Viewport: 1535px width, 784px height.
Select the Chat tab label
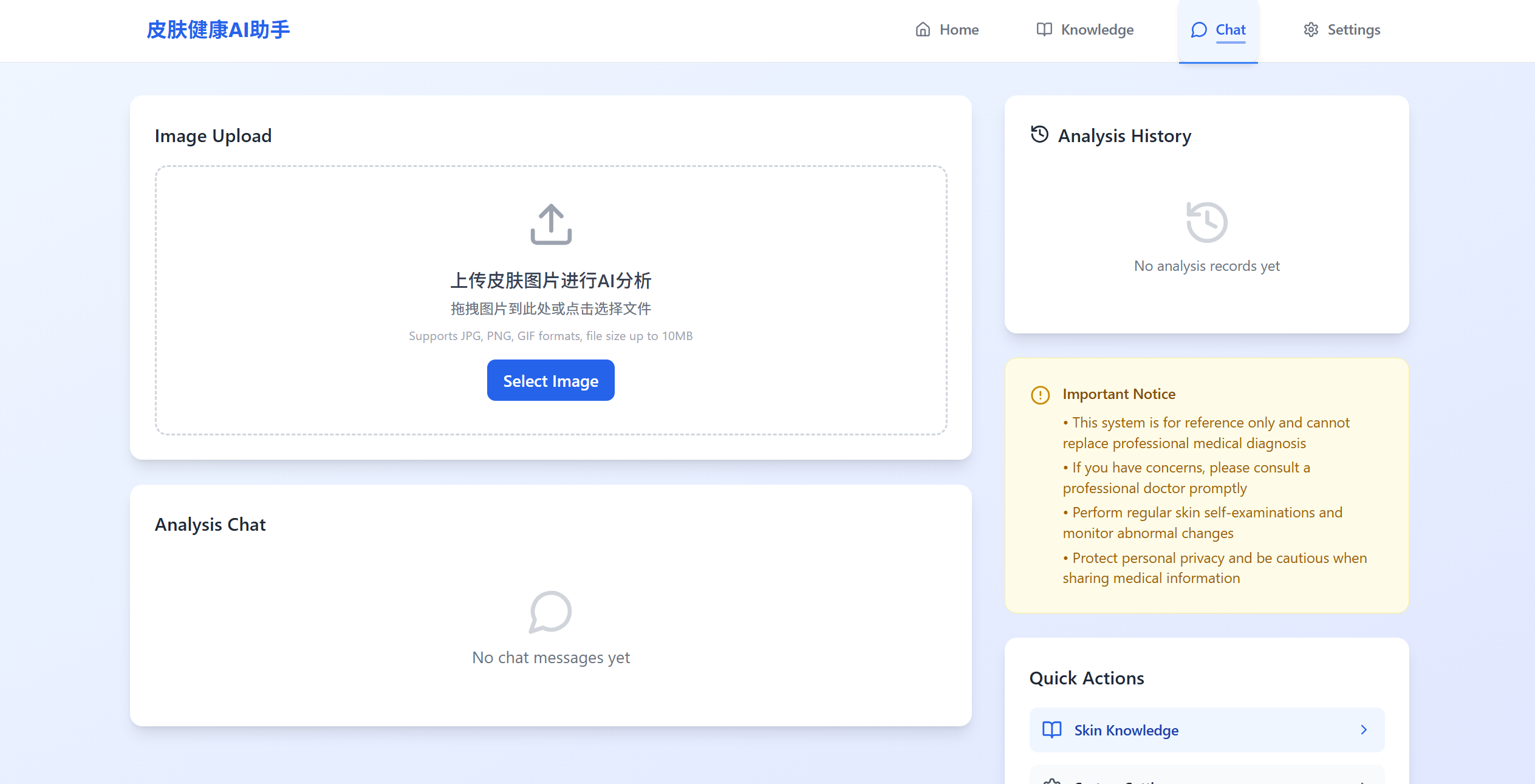(x=1230, y=30)
